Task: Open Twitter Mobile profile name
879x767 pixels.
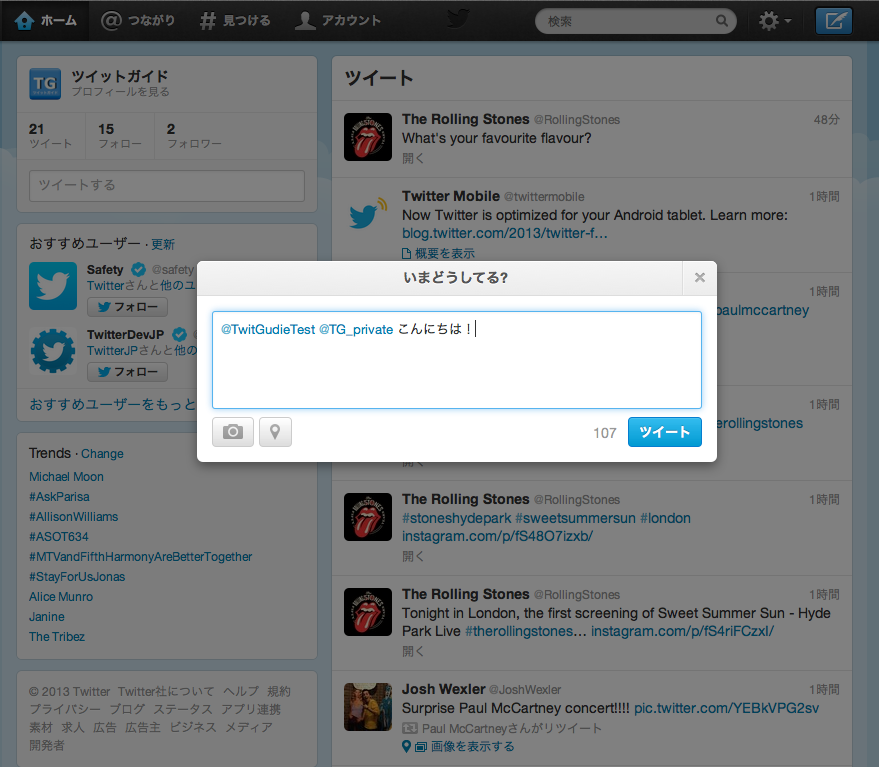Action: (451, 196)
